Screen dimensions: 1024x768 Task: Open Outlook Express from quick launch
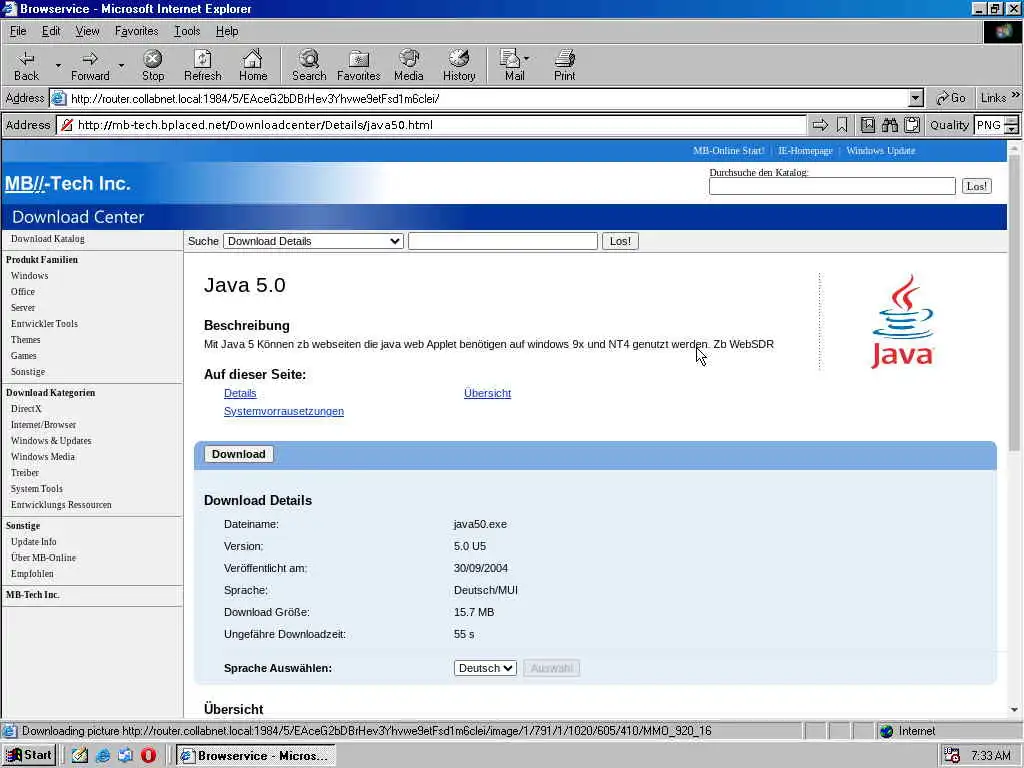pyautogui.click(x=125, y=756)
